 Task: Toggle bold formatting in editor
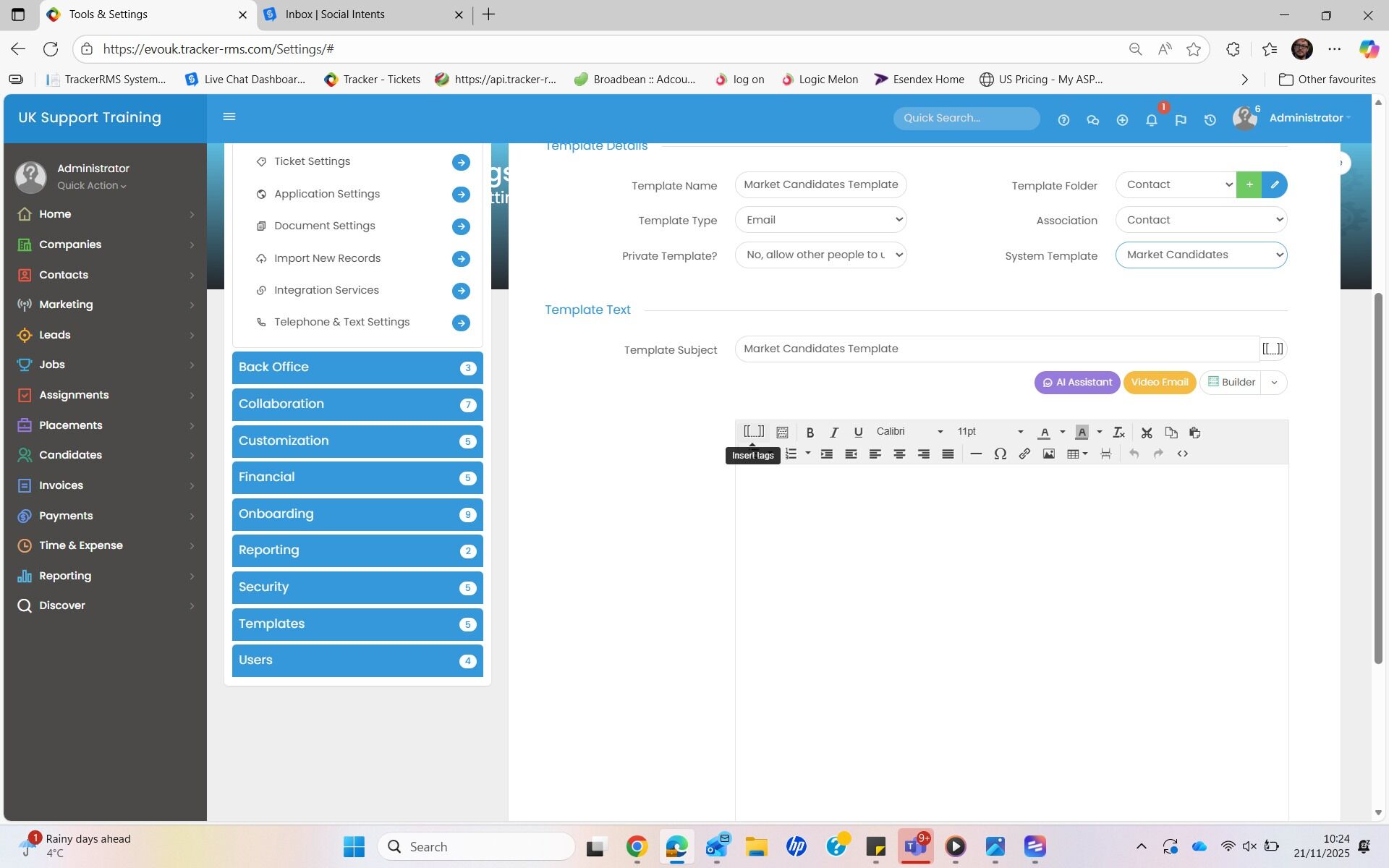click(810, 433)
